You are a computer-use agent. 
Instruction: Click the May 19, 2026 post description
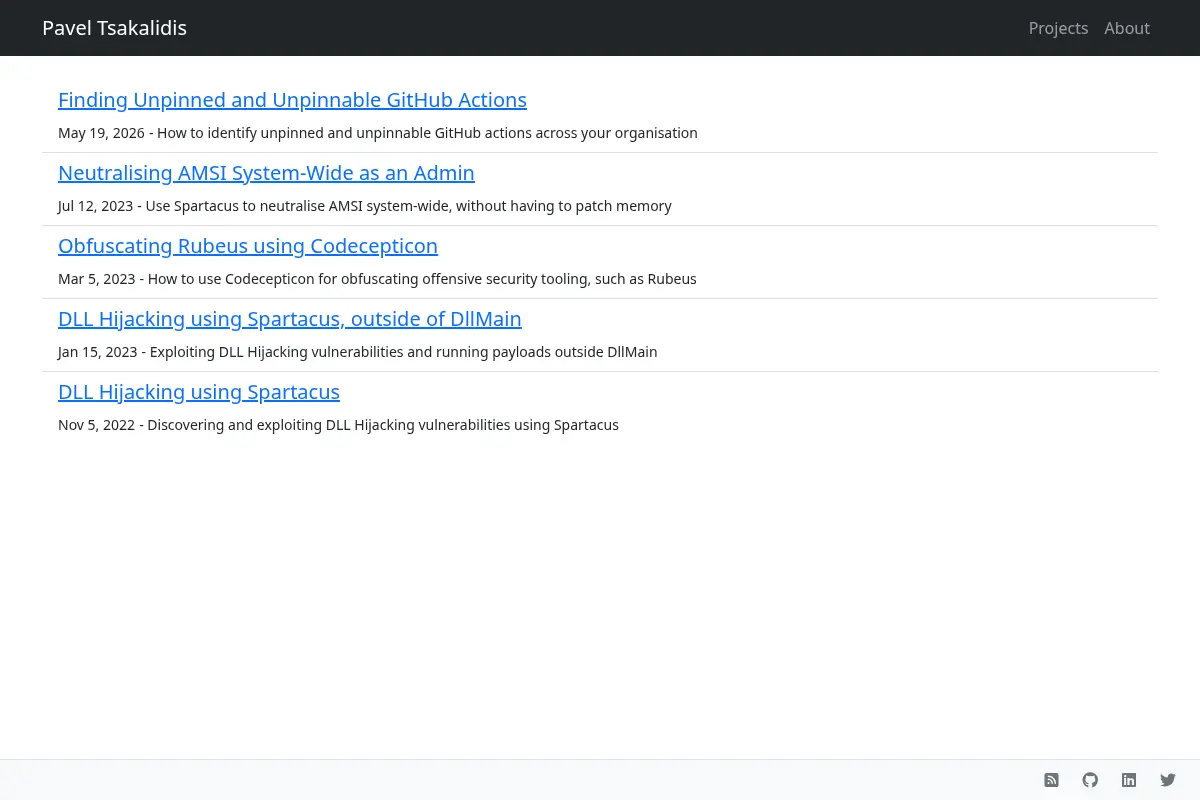[x=378, y=133]
